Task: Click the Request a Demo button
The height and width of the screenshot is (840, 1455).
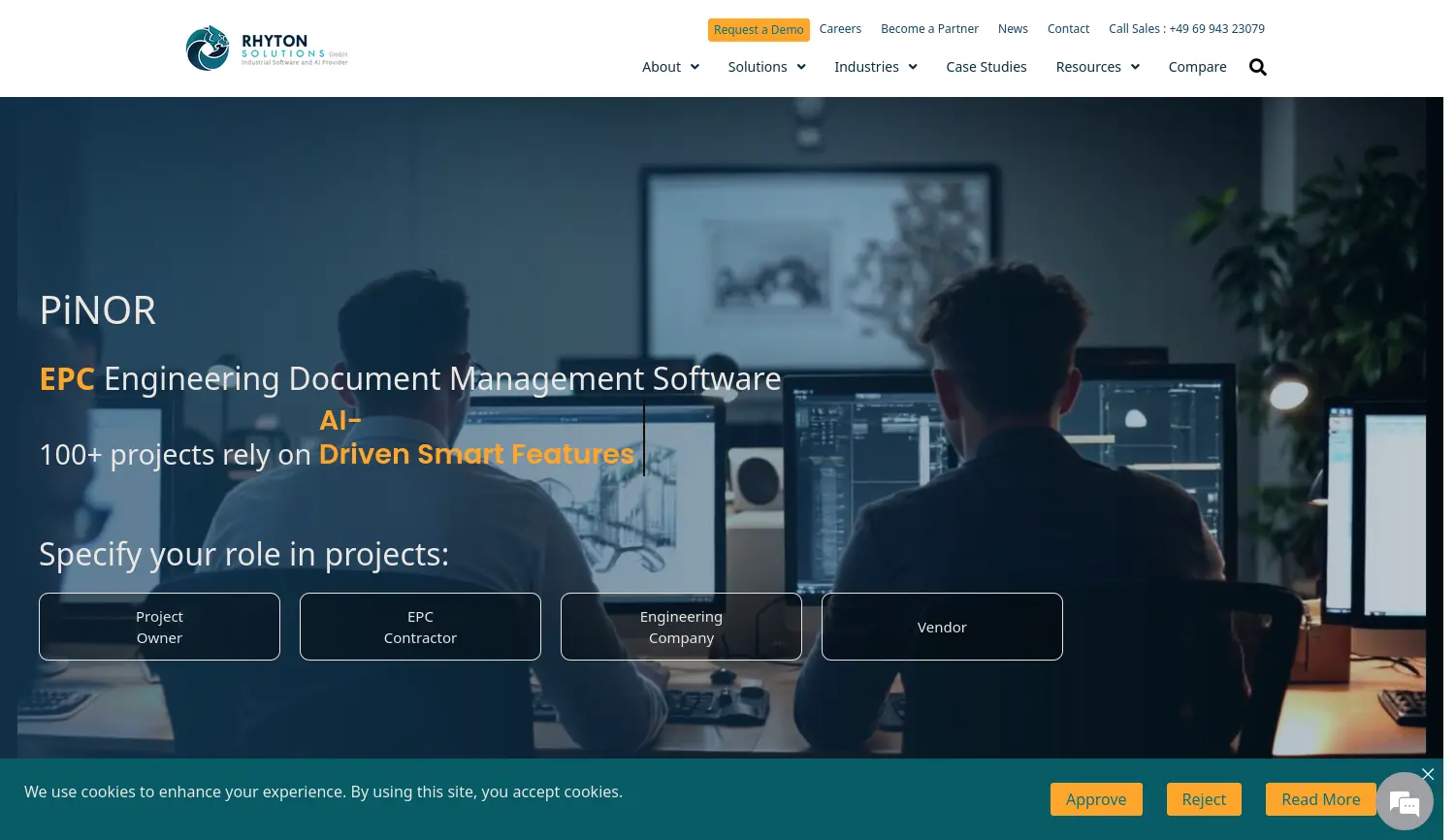Action: click(759, 29)
